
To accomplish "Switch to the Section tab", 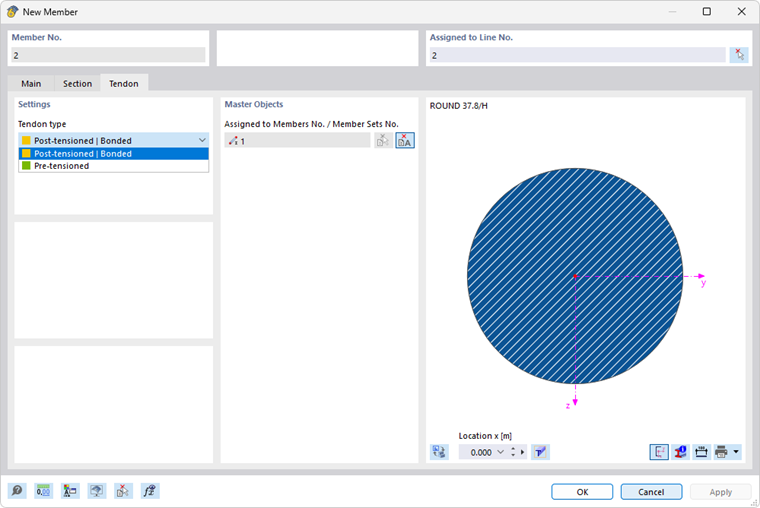I will (77, 83).
